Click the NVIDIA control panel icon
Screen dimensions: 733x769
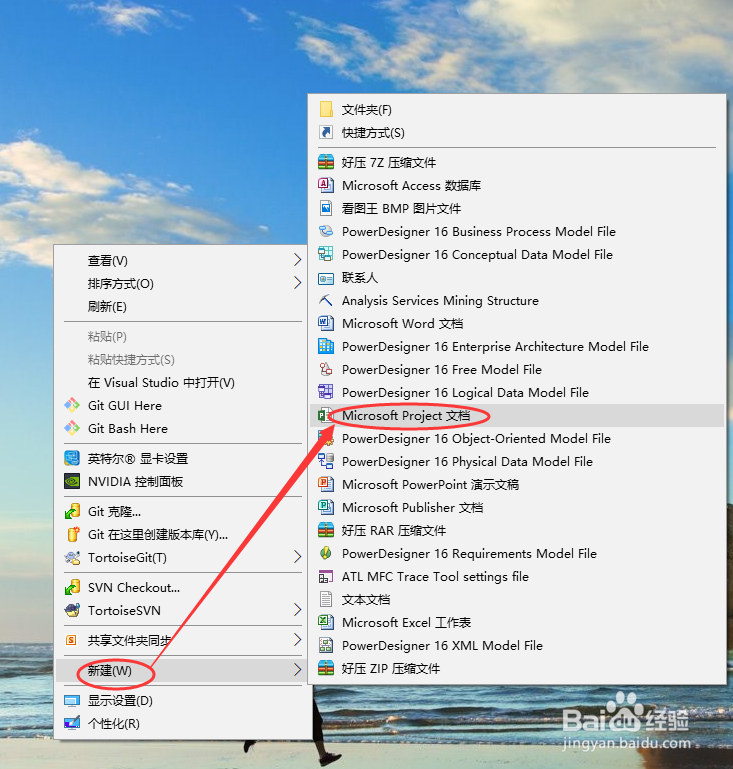coord(72,482)
